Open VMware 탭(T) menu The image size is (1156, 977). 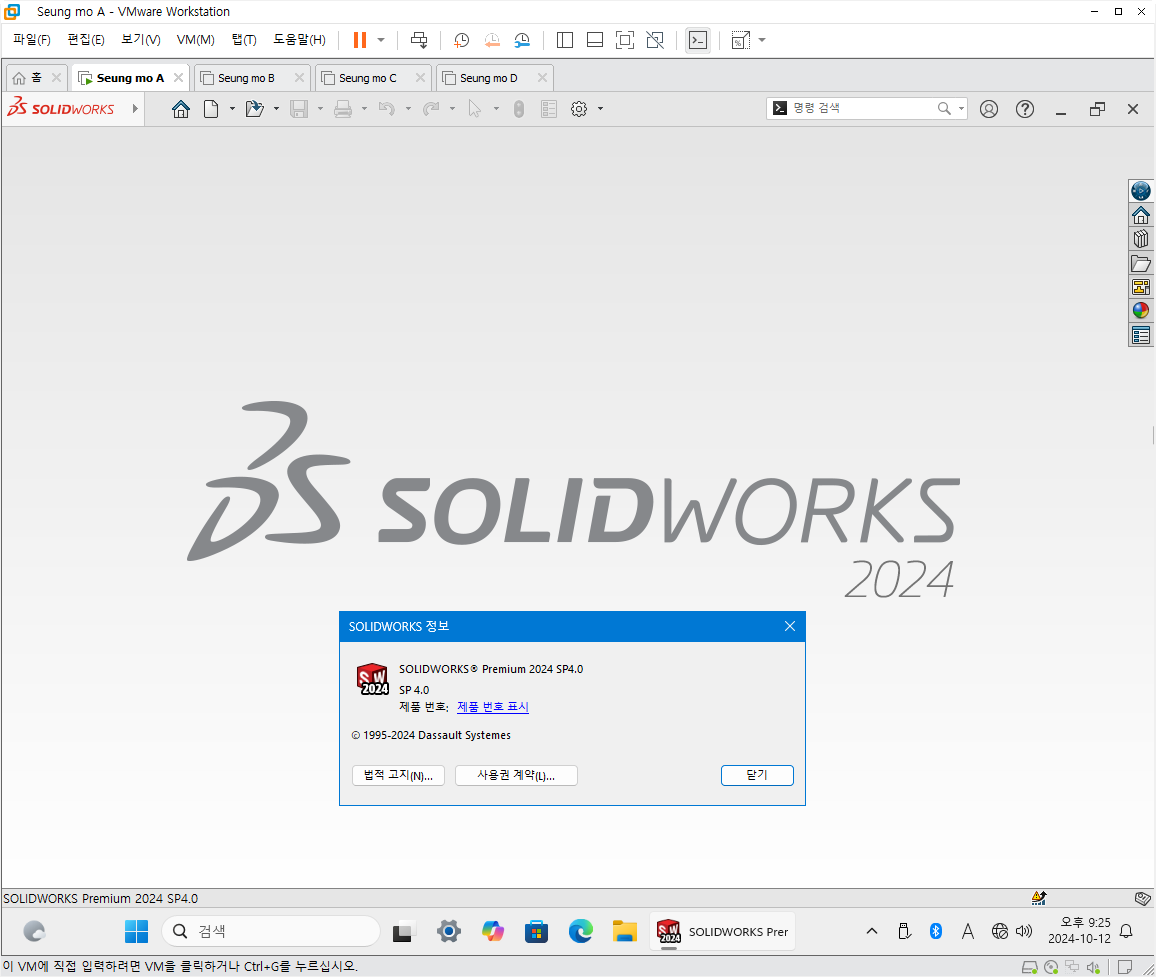point(244,40)
